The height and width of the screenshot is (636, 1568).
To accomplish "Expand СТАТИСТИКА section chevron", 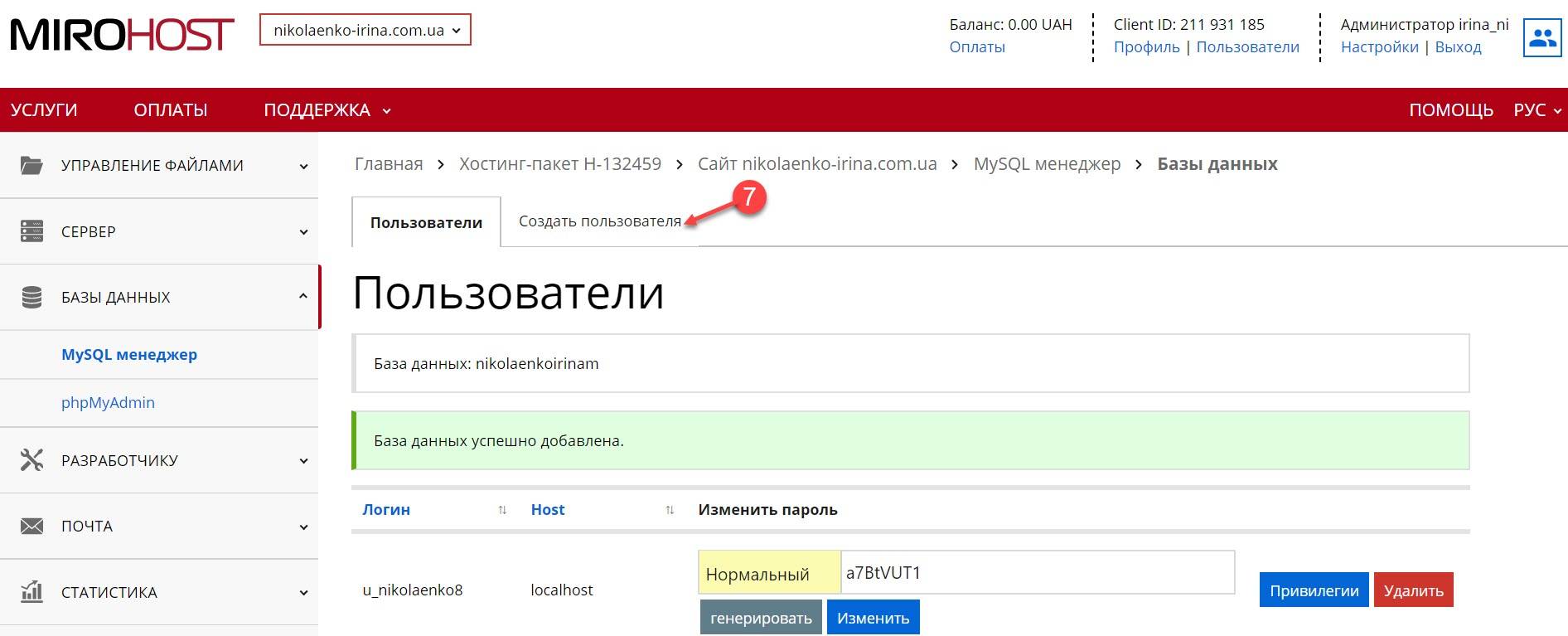I will tap(303, 593).
